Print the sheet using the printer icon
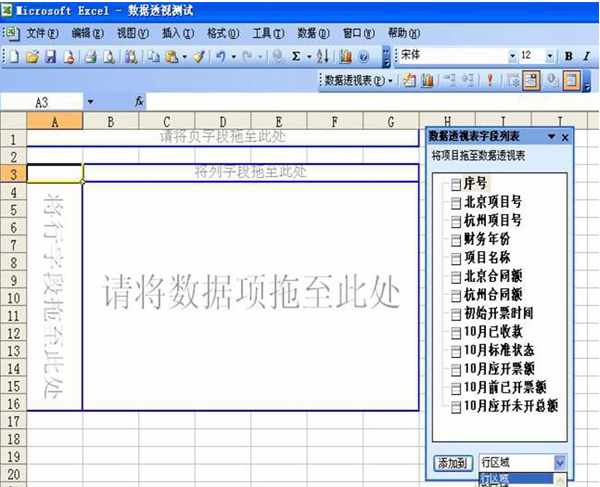Viewport: 600px width, 487px height. pyautogui.click(x=91, y=57)
